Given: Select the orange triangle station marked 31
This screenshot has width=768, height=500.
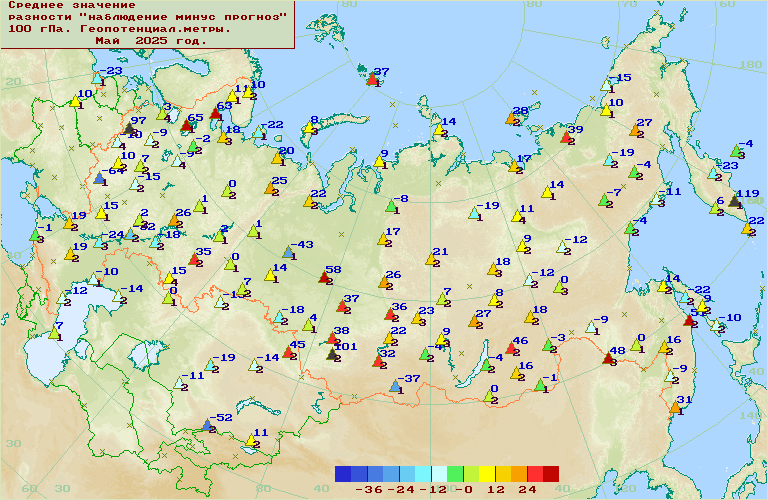Looking at the screenshot, I should [x=675, y=407].
